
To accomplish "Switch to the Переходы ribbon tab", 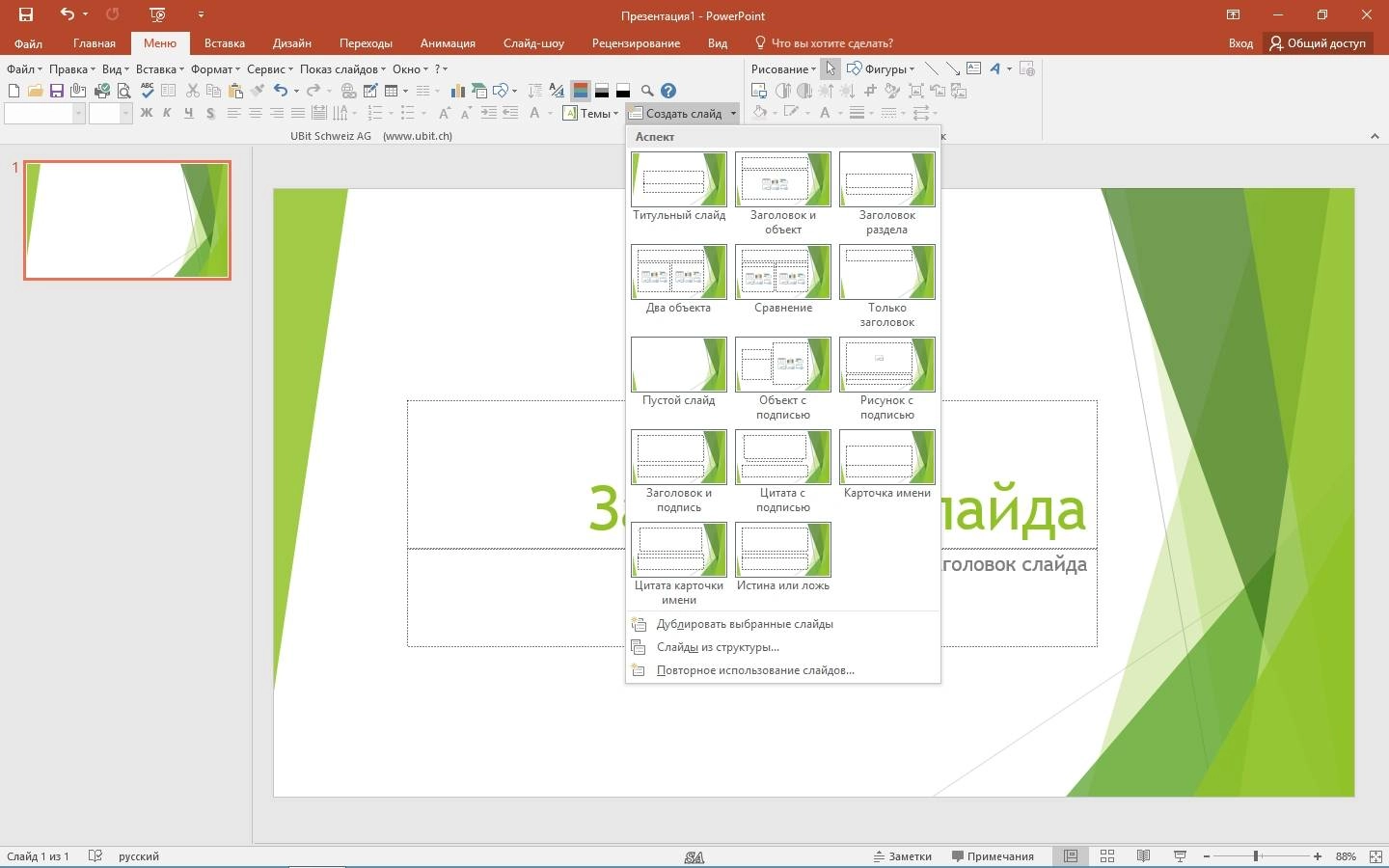I will click(x=366, y=42).
